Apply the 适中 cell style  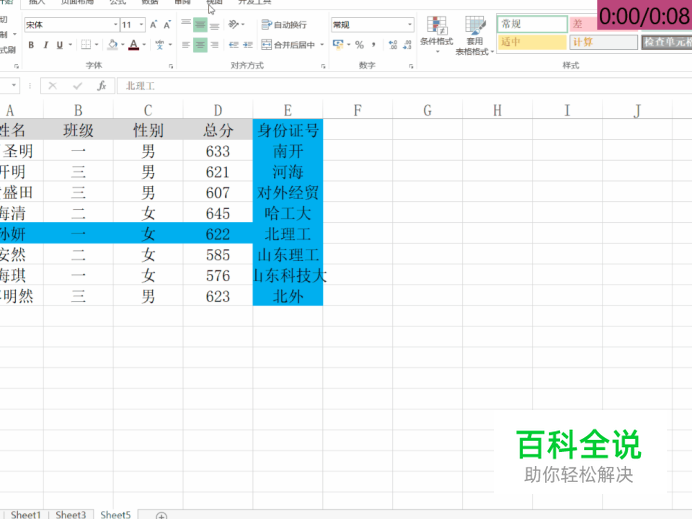532,42
